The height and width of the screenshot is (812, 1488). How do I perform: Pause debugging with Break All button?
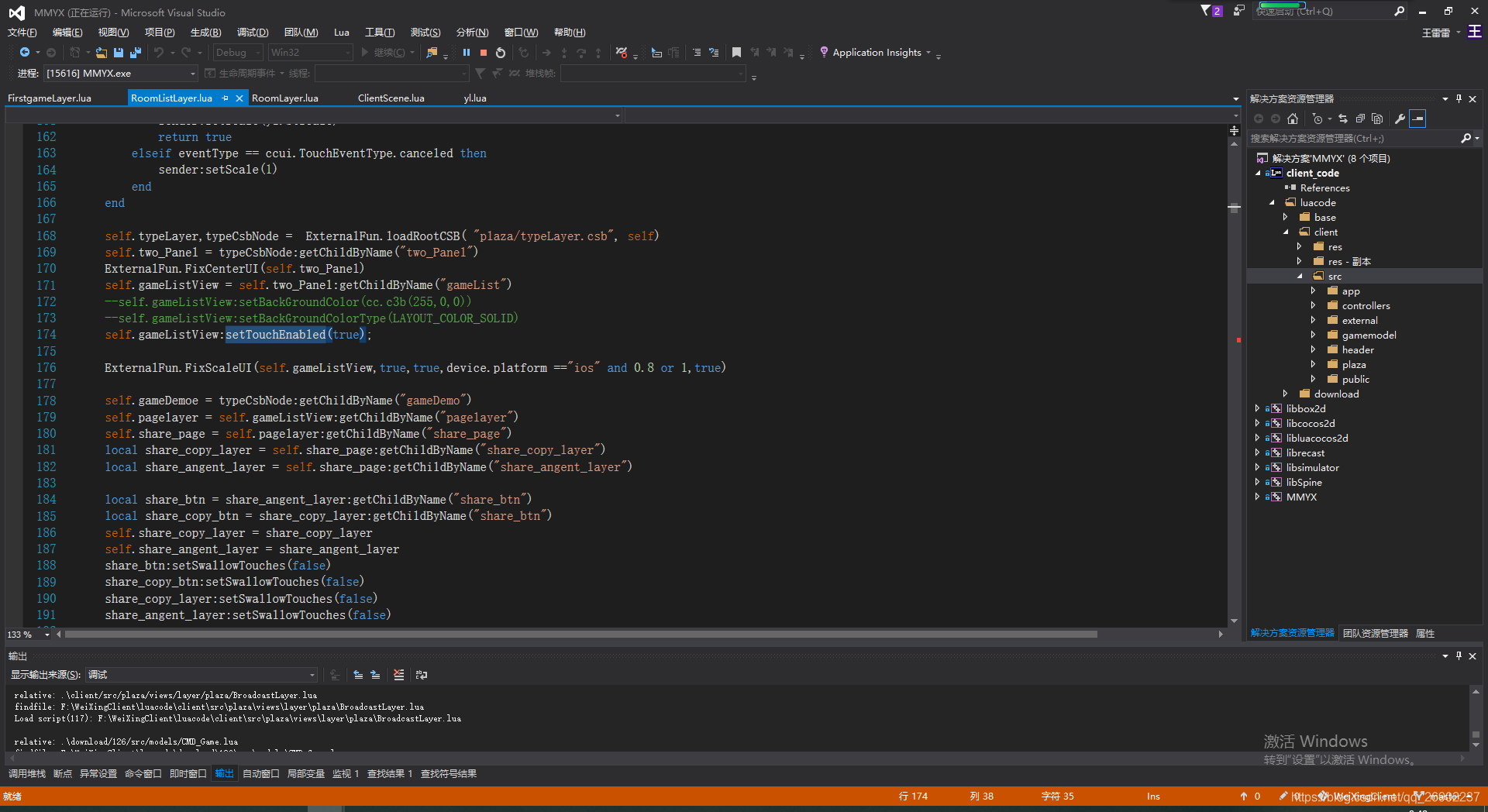466,53
